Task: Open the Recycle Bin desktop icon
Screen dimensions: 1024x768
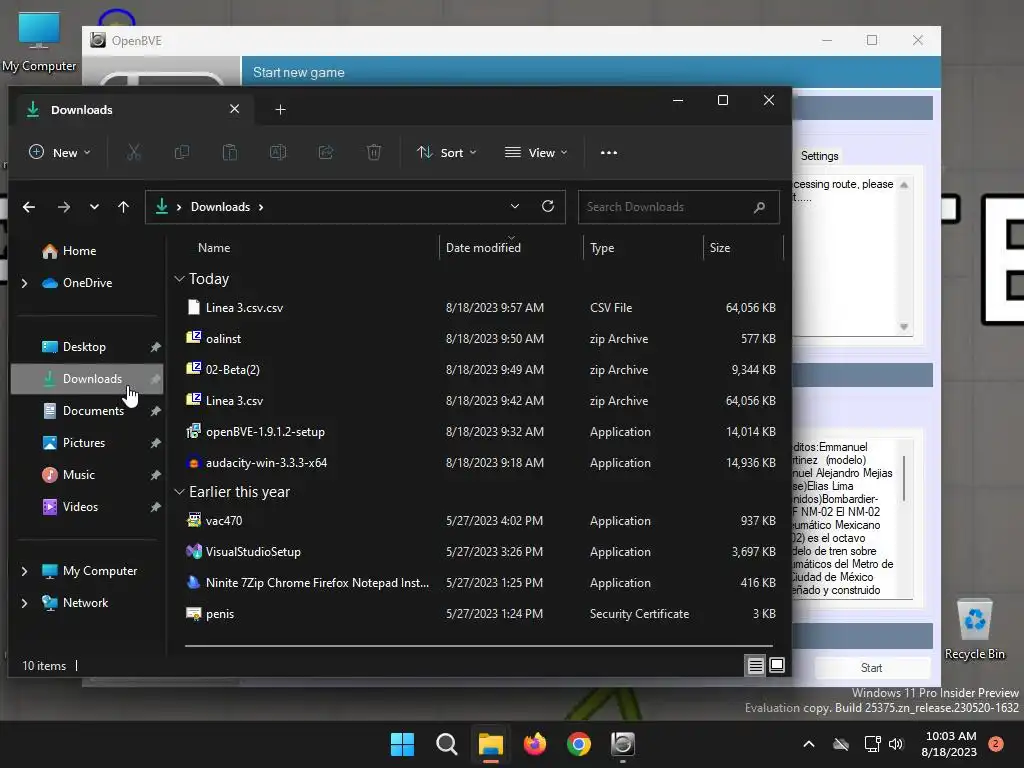Action: (x=974, y=628)
